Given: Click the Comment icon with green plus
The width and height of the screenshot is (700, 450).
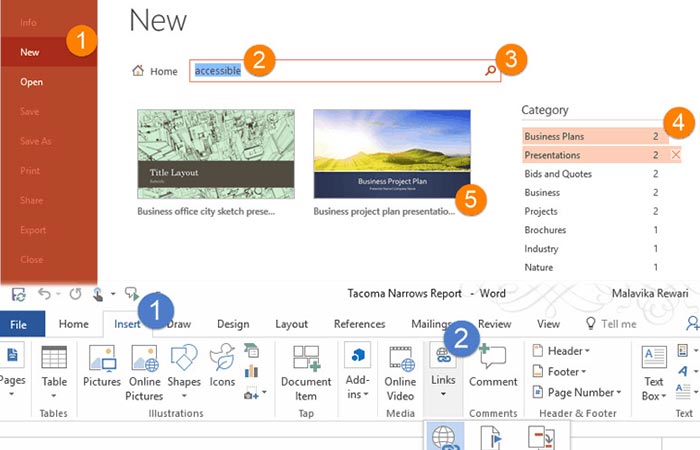Looking at the screenshot, I should click(x=493, y=366).
